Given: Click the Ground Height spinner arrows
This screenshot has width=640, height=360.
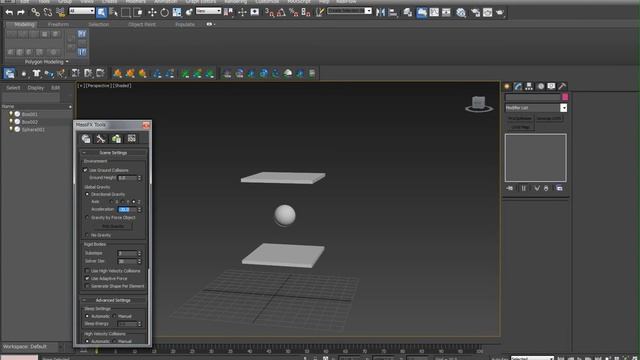Looking at the screenshot, I should coord(140,178).
